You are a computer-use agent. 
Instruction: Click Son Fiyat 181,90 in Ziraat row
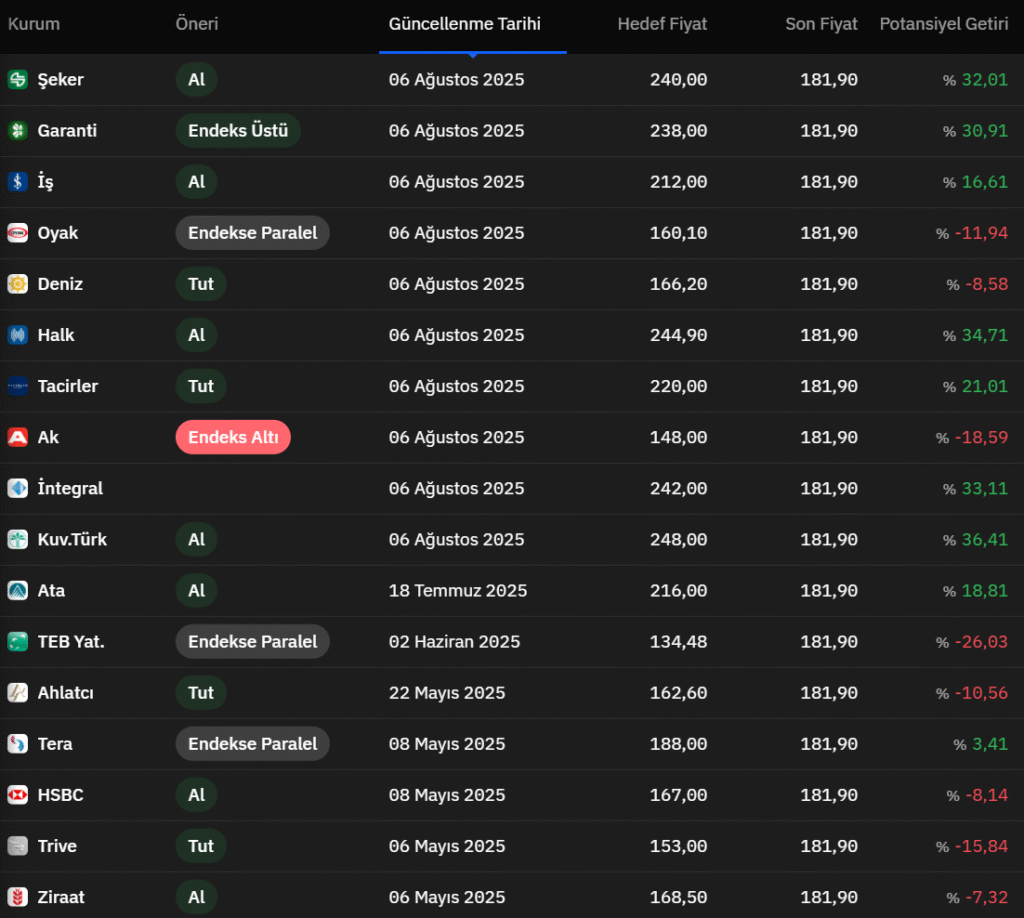point(829,897)
